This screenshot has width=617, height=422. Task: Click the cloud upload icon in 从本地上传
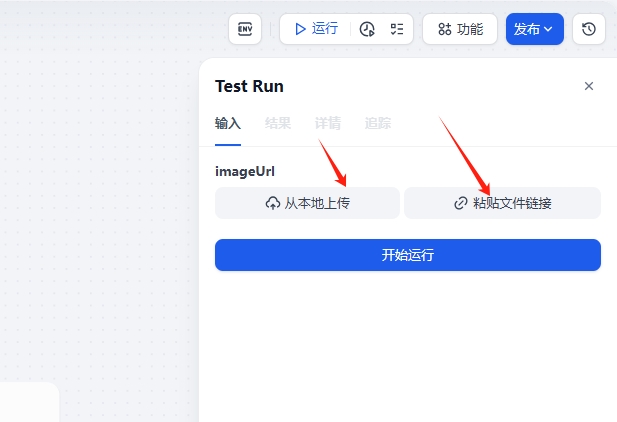(x=273, y=203)
